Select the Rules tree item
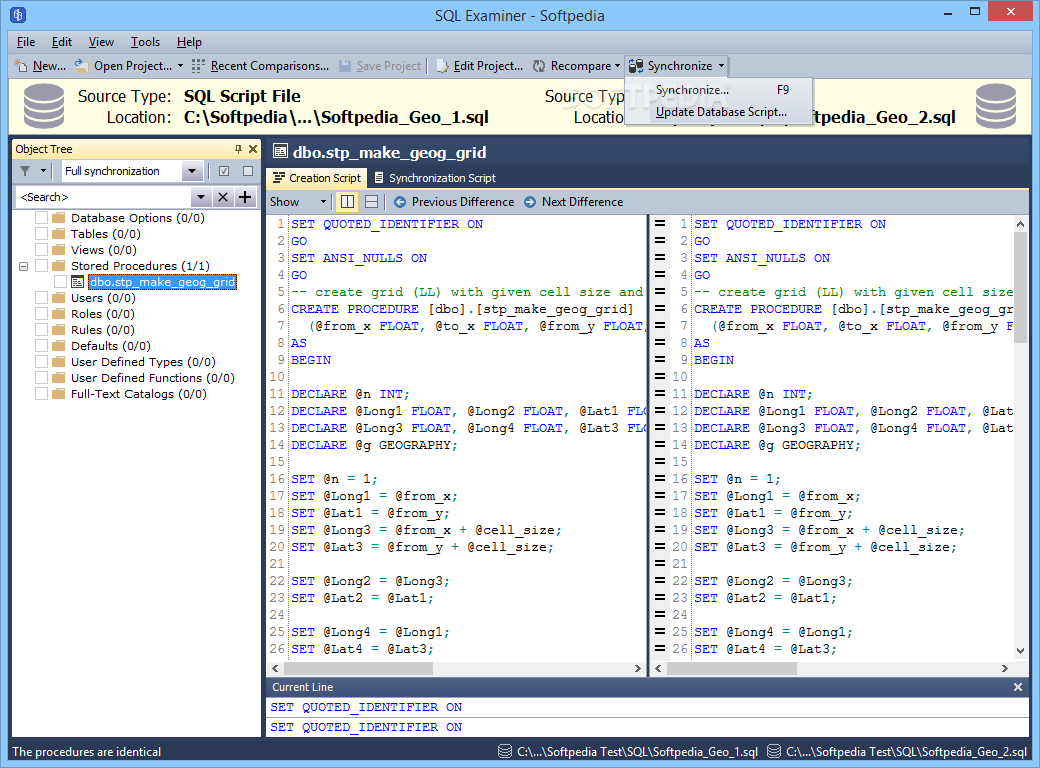The width and height of the screenshot is (1040, 768). click(x=102, y=330)
